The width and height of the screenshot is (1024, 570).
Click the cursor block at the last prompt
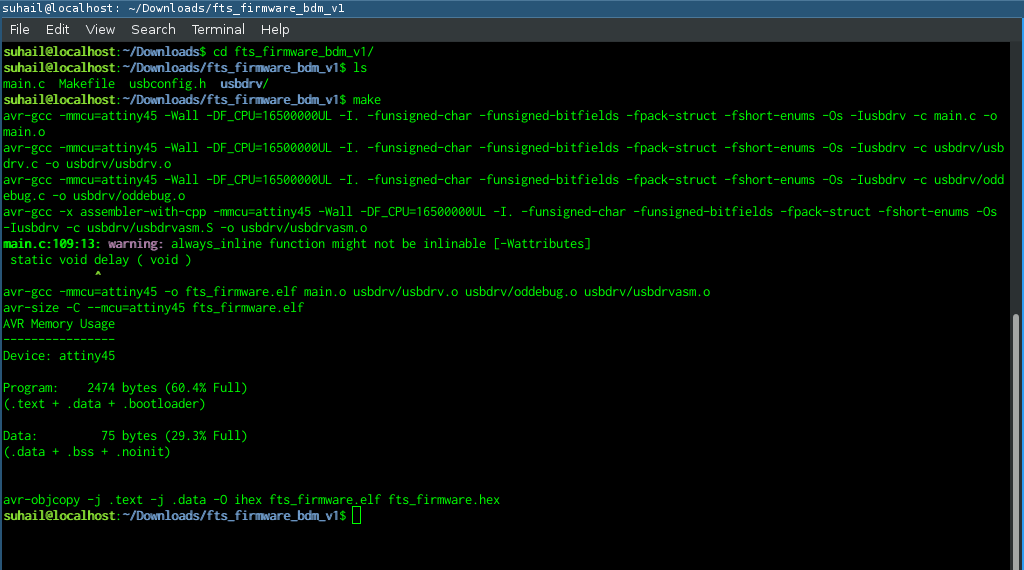[x=356, y=516]
